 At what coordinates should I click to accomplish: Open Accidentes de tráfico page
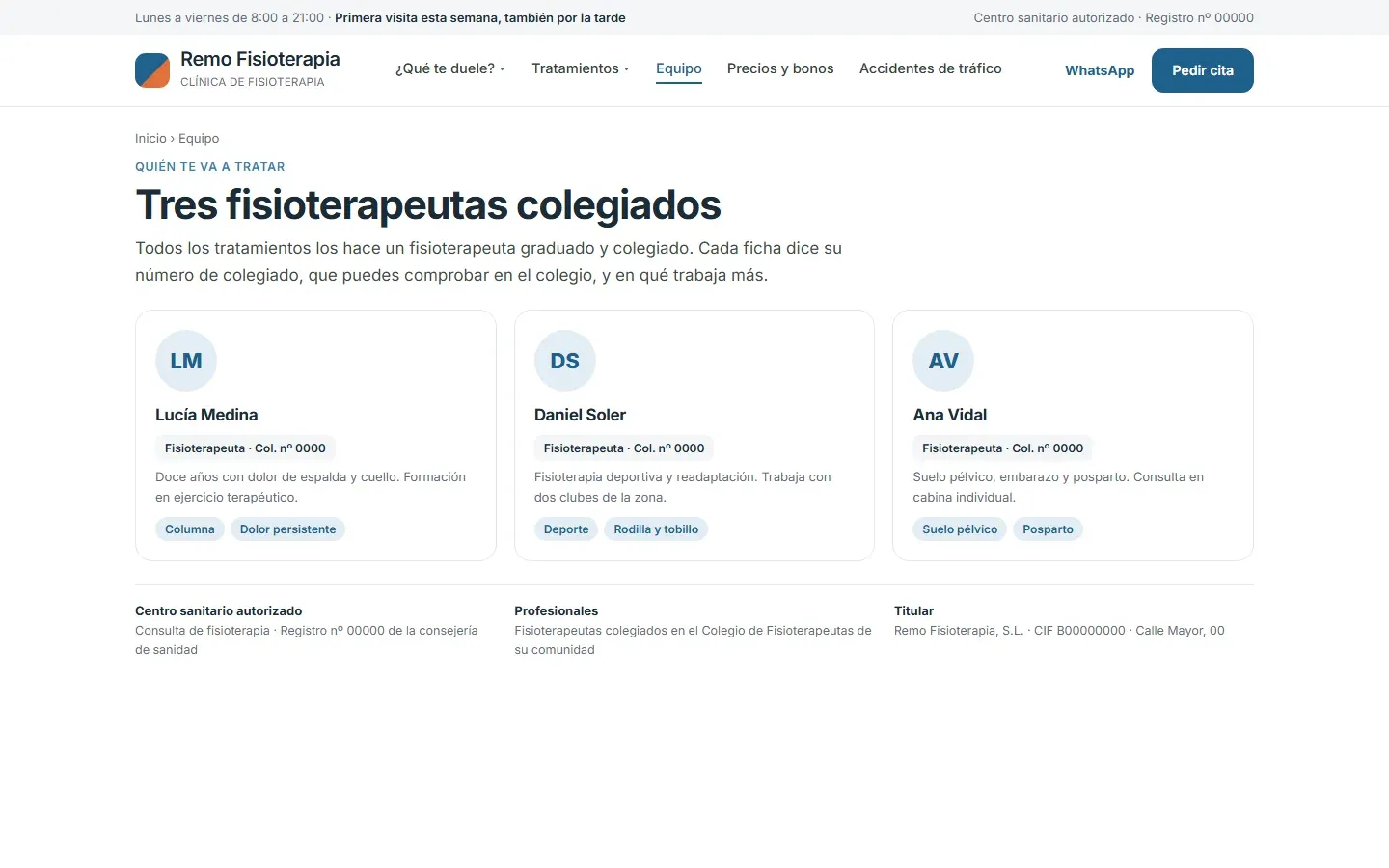click(x=931, y=68)
